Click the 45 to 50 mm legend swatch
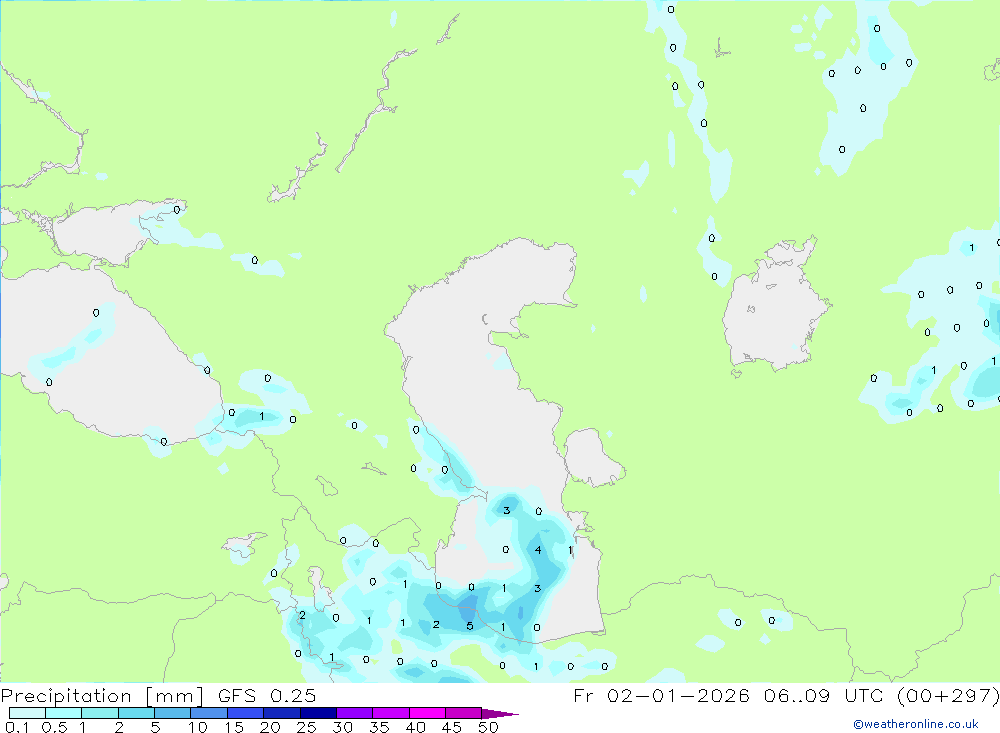The height and width of the screenshot is (733, 1000). point(464,713)
